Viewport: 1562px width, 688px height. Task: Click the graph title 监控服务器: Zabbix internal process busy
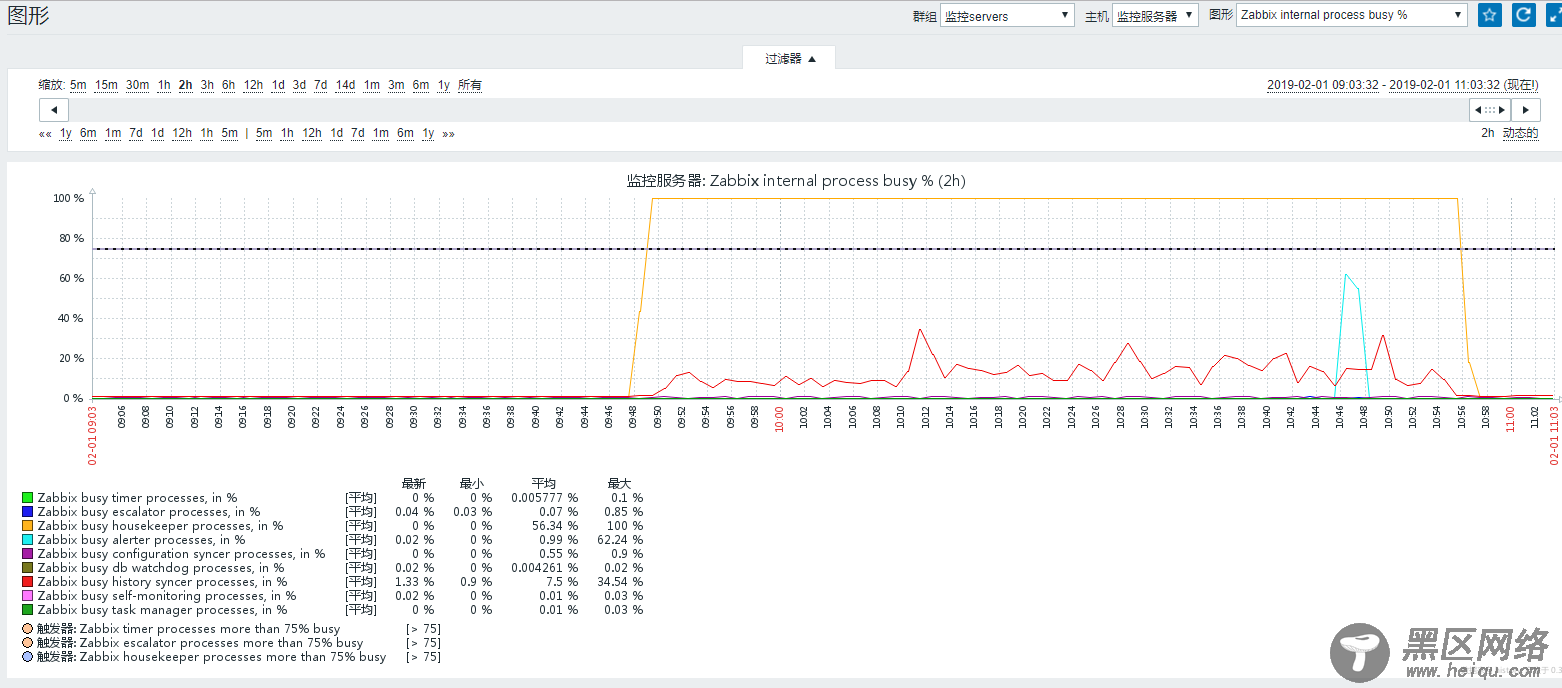(796, 181)
